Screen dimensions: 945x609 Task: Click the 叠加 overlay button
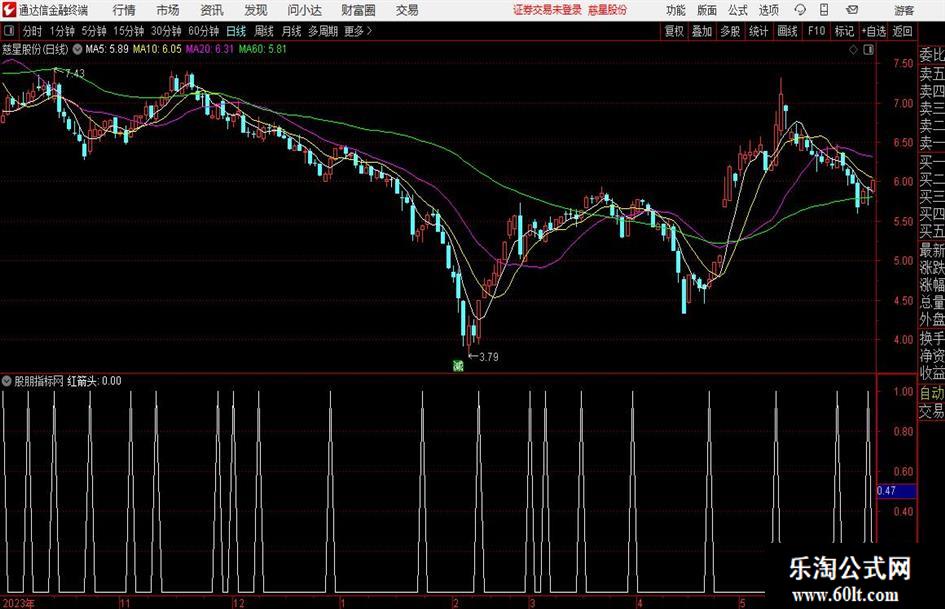[702, 31]
